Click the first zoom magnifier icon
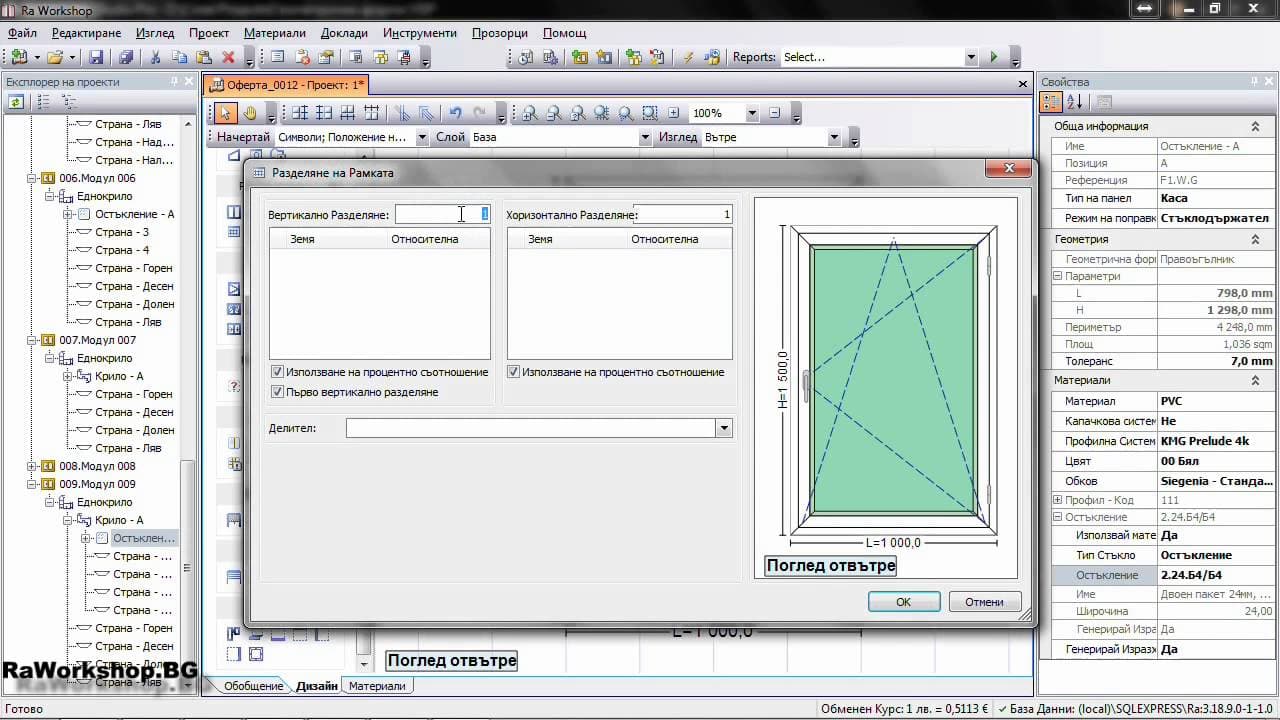1280x720 pixels. (x=529, y=113)
